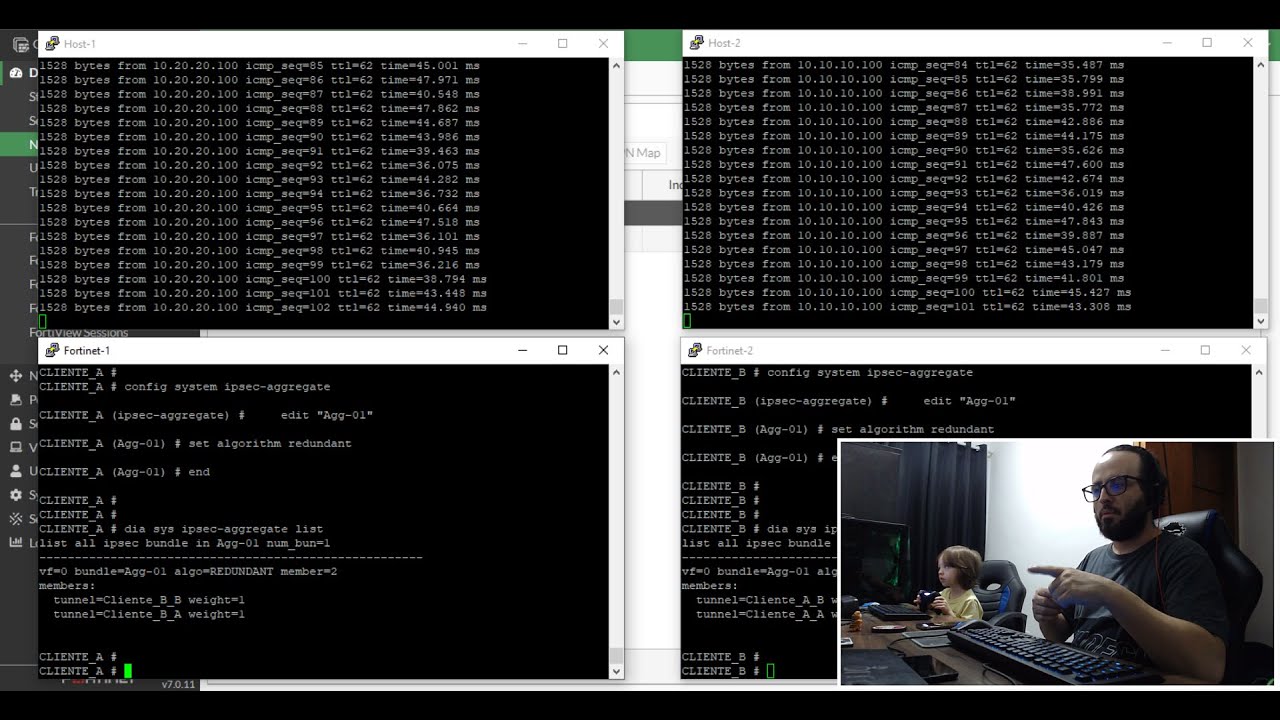
Task: Click the PuTTY icon in Host-2 title bar
Action: pos(696,43)
